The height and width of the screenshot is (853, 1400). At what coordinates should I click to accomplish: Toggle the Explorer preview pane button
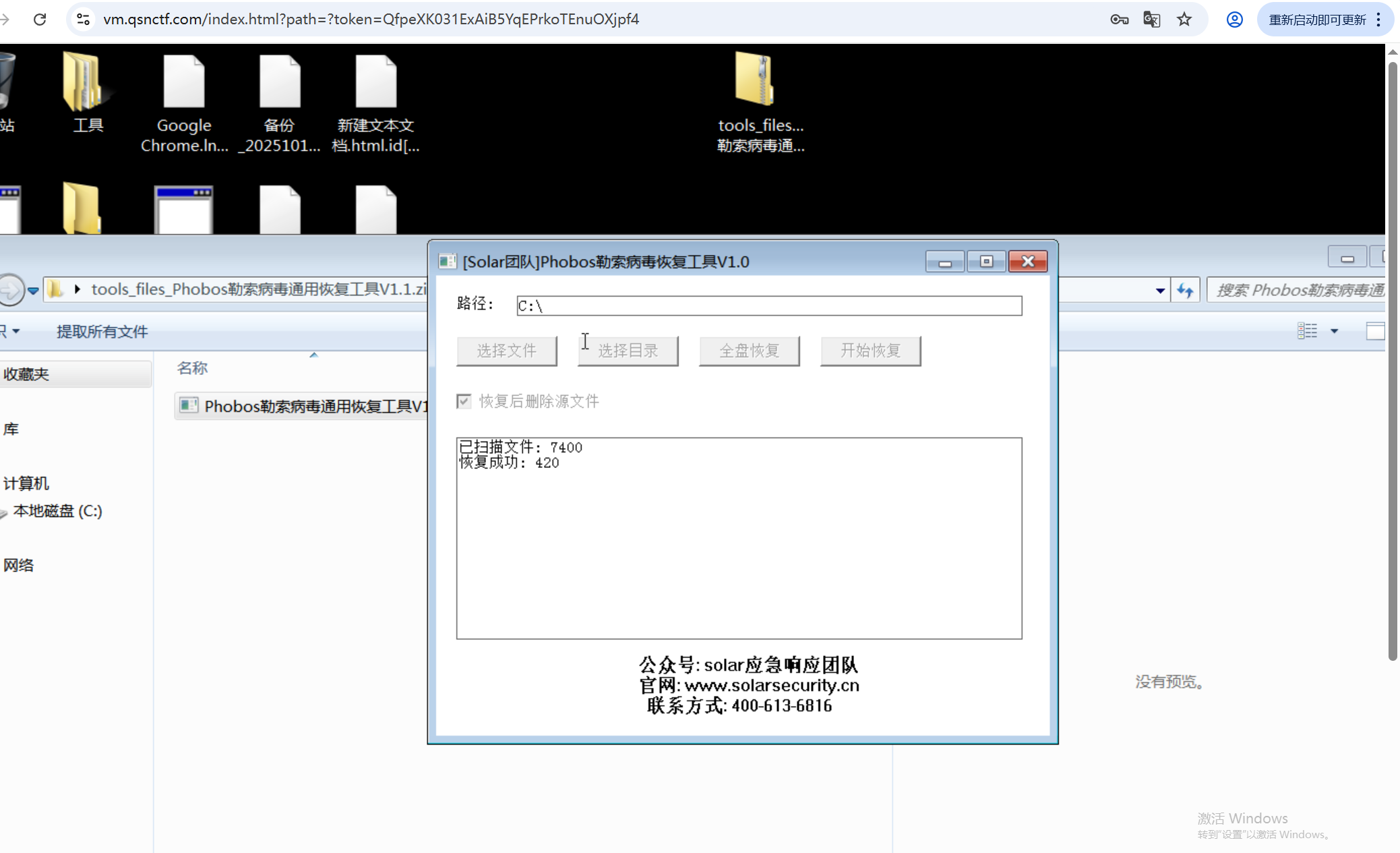[1375, 331]
